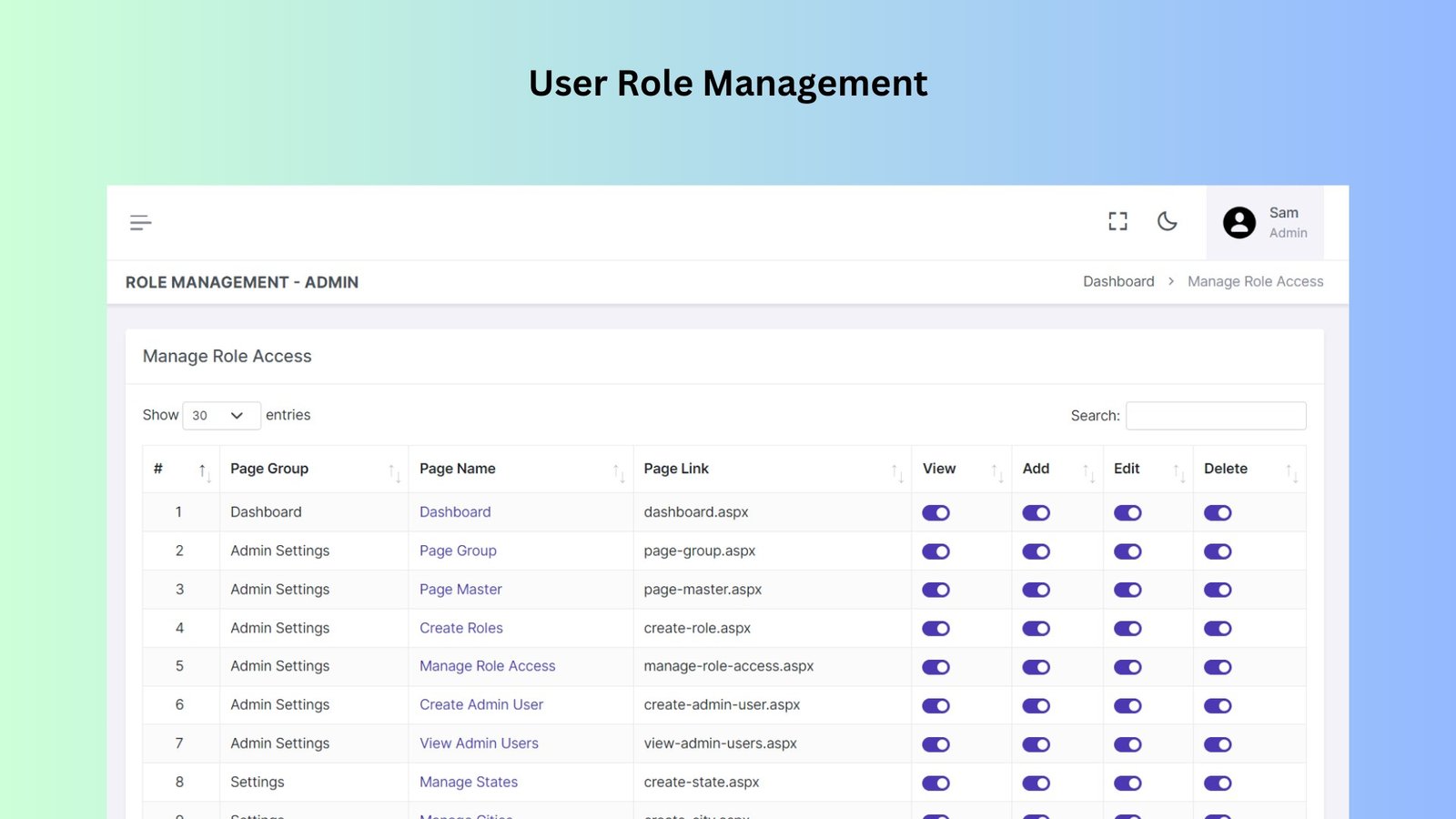Toggle Edit access for page-group.aspx
Image resolution: width=1456 pixels, height=819 pixels.
[x=1127, y=551]
